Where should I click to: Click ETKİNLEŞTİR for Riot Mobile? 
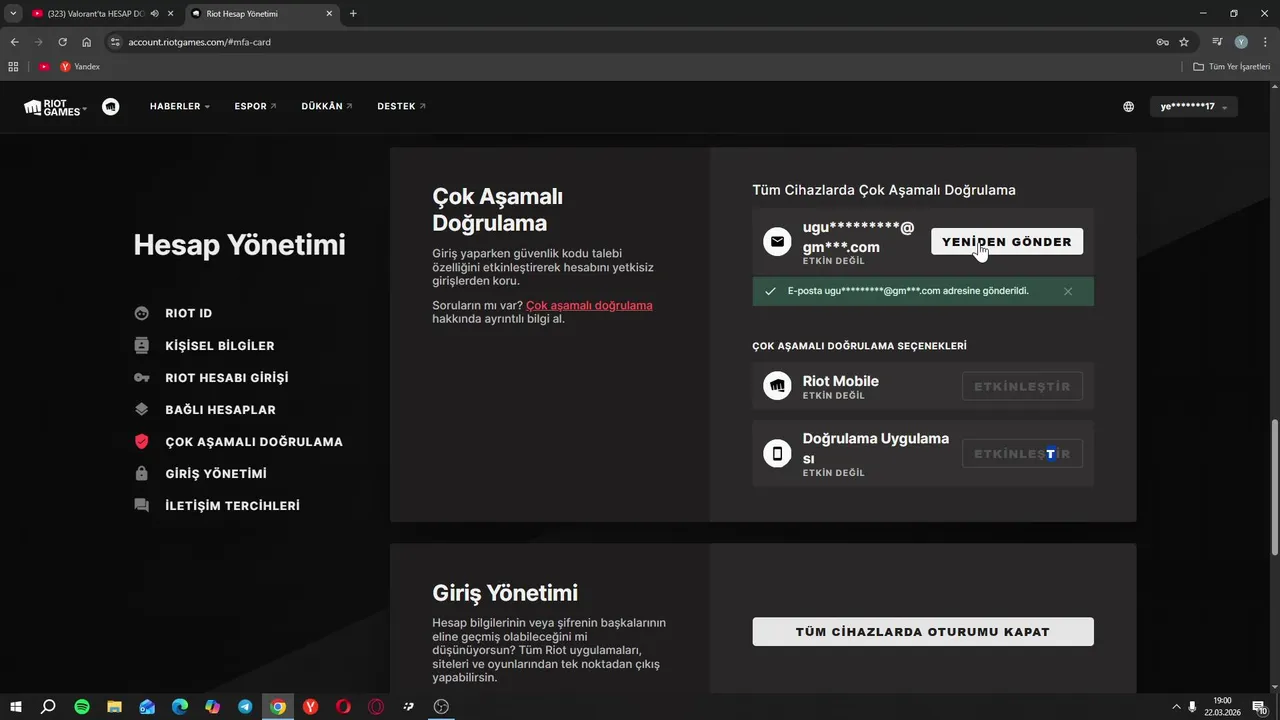(1022, 386)
